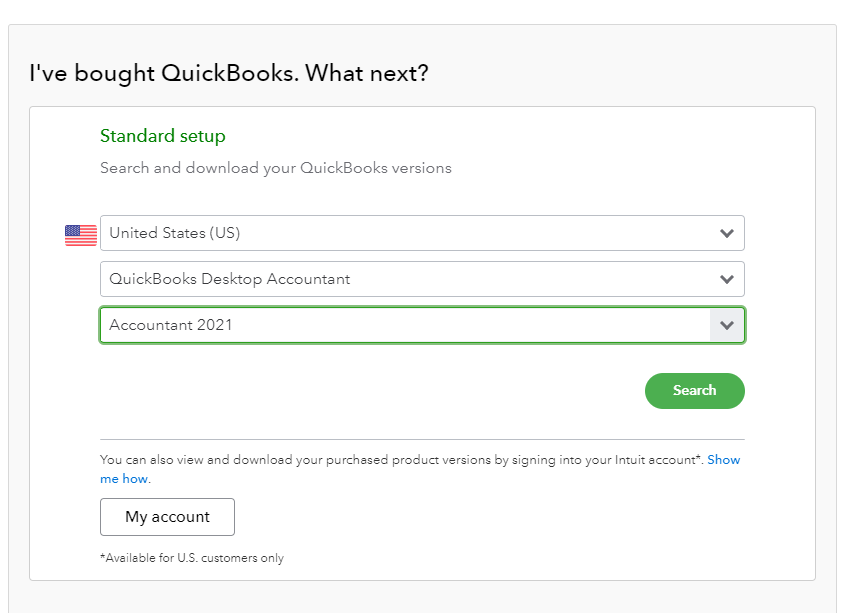Viewport: 854px width, 613px height.
Task: Click the United States flag icon
Action: 81,235
